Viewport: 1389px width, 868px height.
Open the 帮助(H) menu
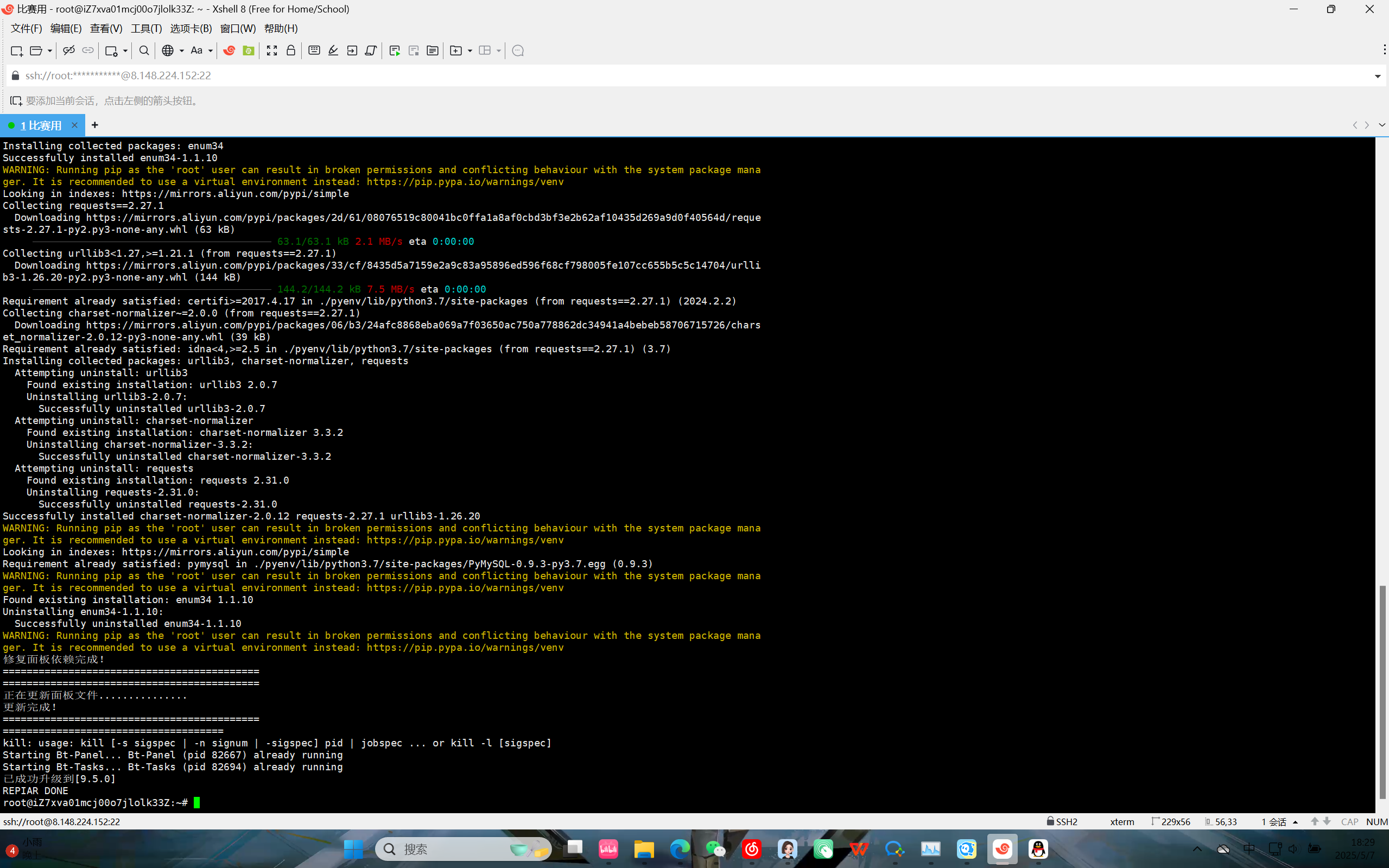tap(281, 28)
